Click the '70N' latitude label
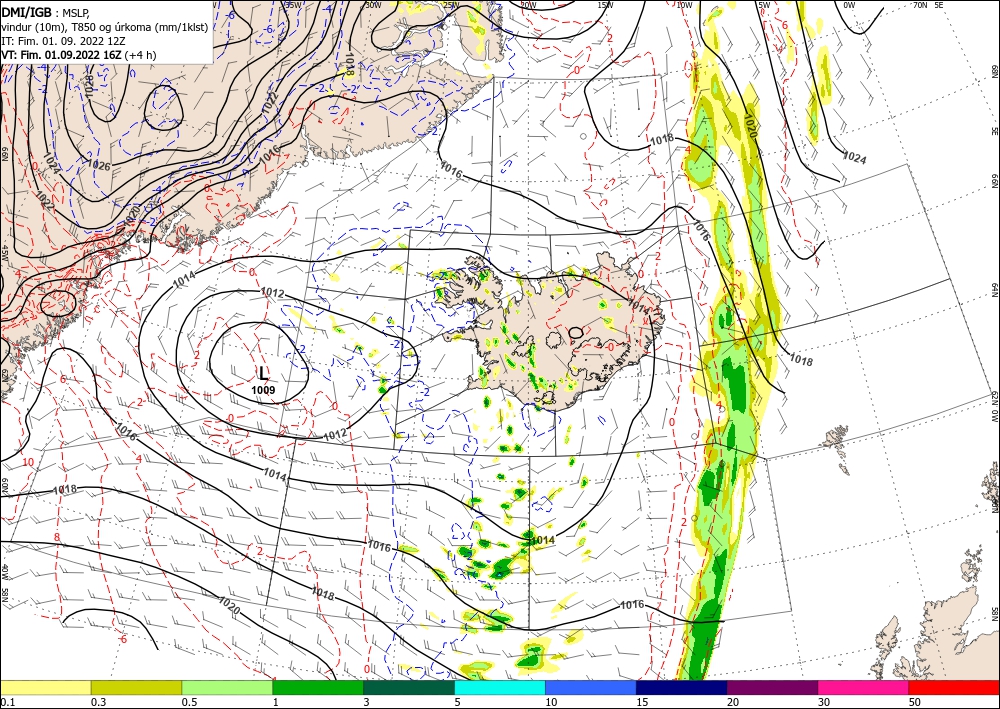 coord(920,5)
